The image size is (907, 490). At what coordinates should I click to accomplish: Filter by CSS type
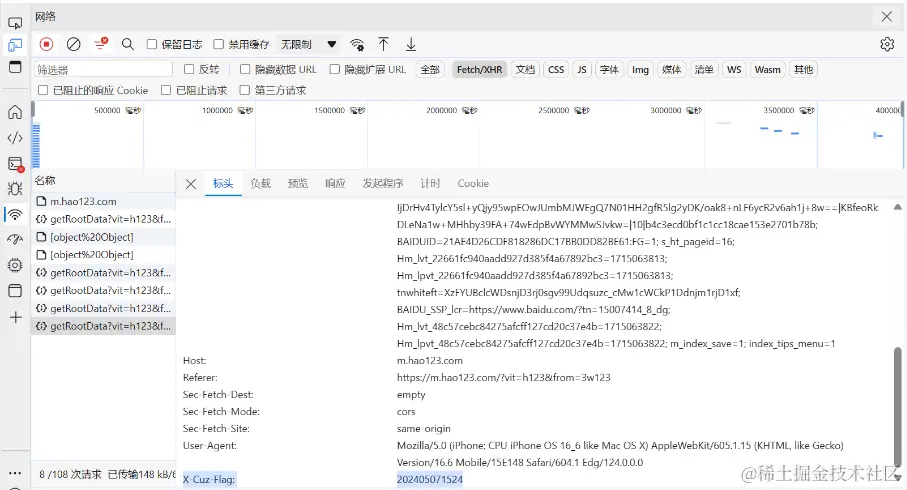(556, 69)
